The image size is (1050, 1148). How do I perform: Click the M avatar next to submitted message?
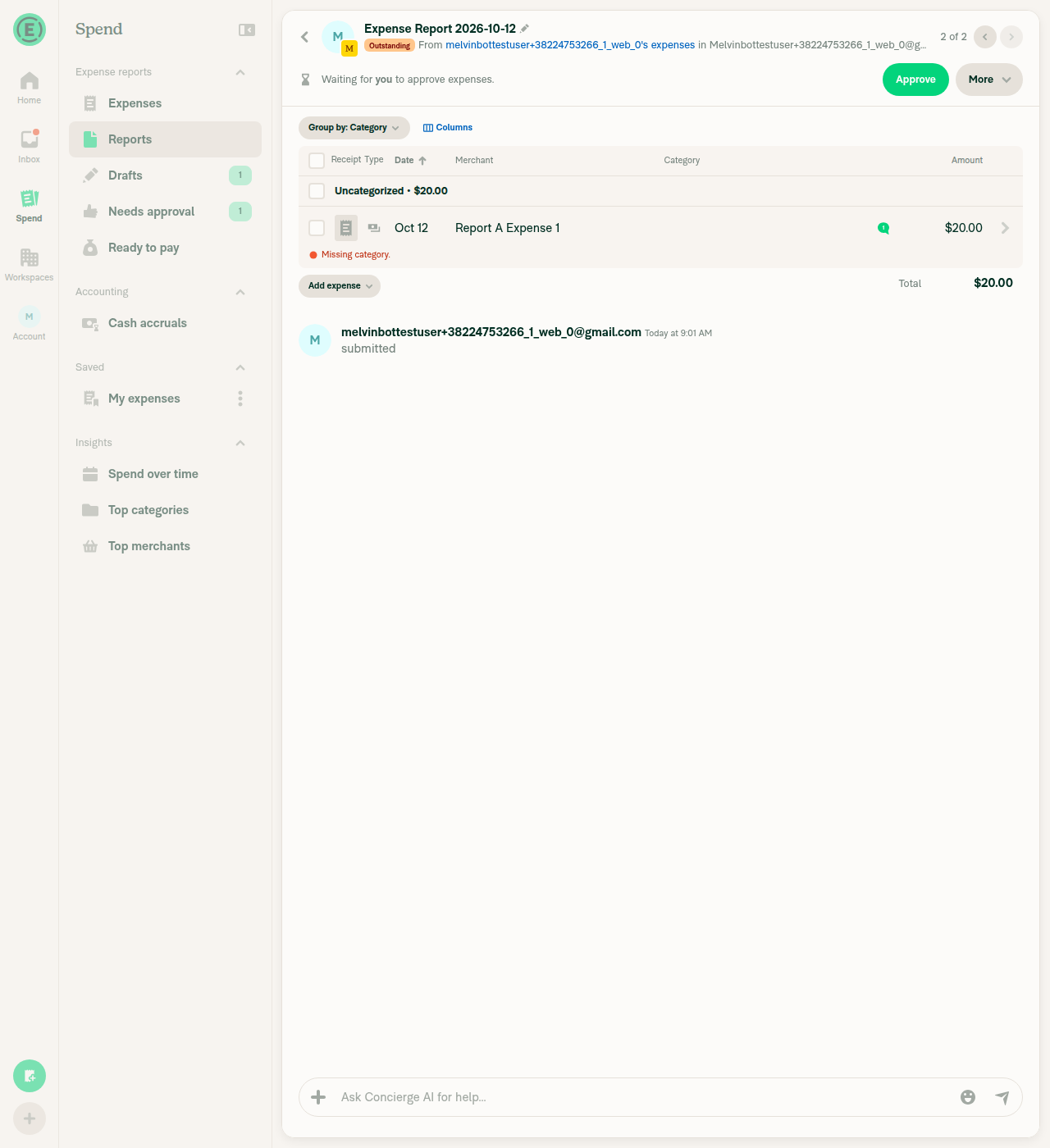tap(315, 340)
